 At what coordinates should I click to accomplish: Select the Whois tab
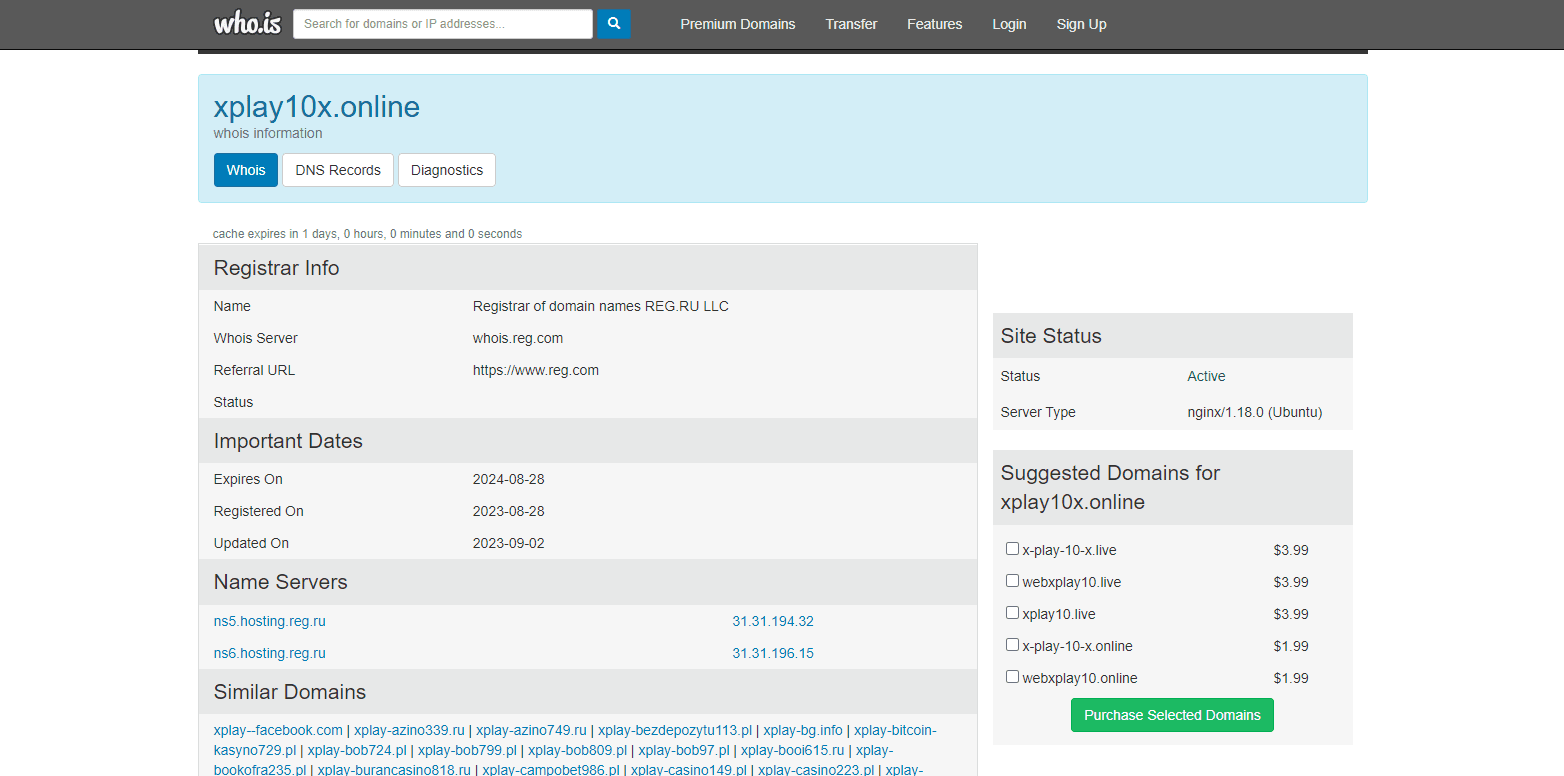pos(246,170)
